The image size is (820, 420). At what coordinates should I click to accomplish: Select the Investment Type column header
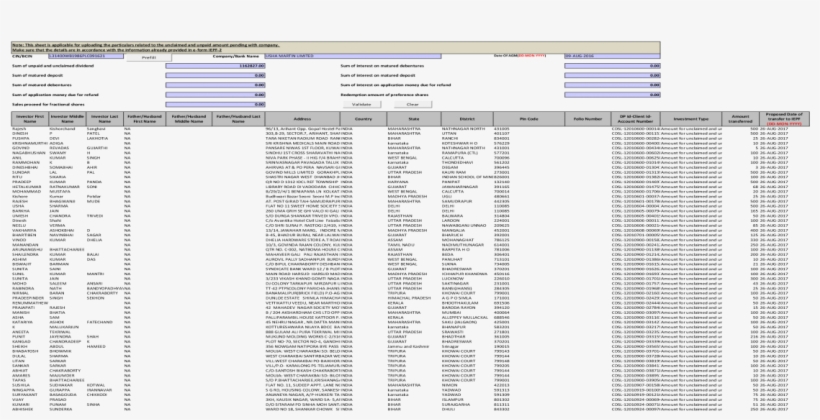(x=691, y=119)
